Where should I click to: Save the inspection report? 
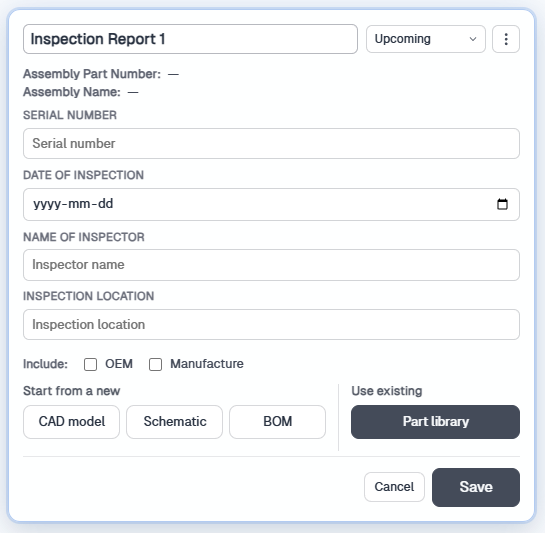[476, 487]
